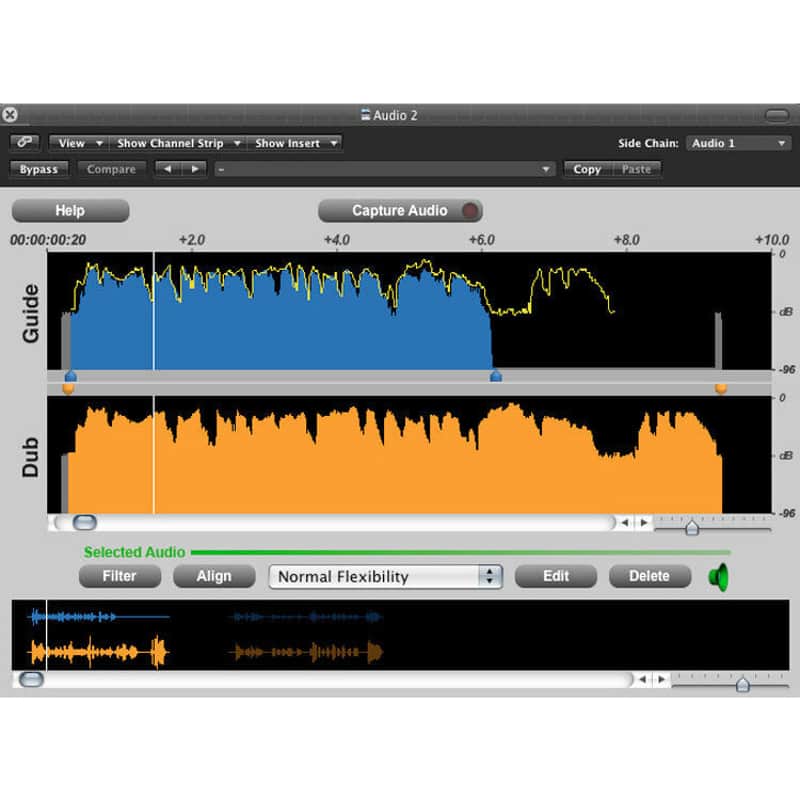Click the +4.0 time ruler label
The width and height of the screenshot is (800, 800).
tap(337, 240)
